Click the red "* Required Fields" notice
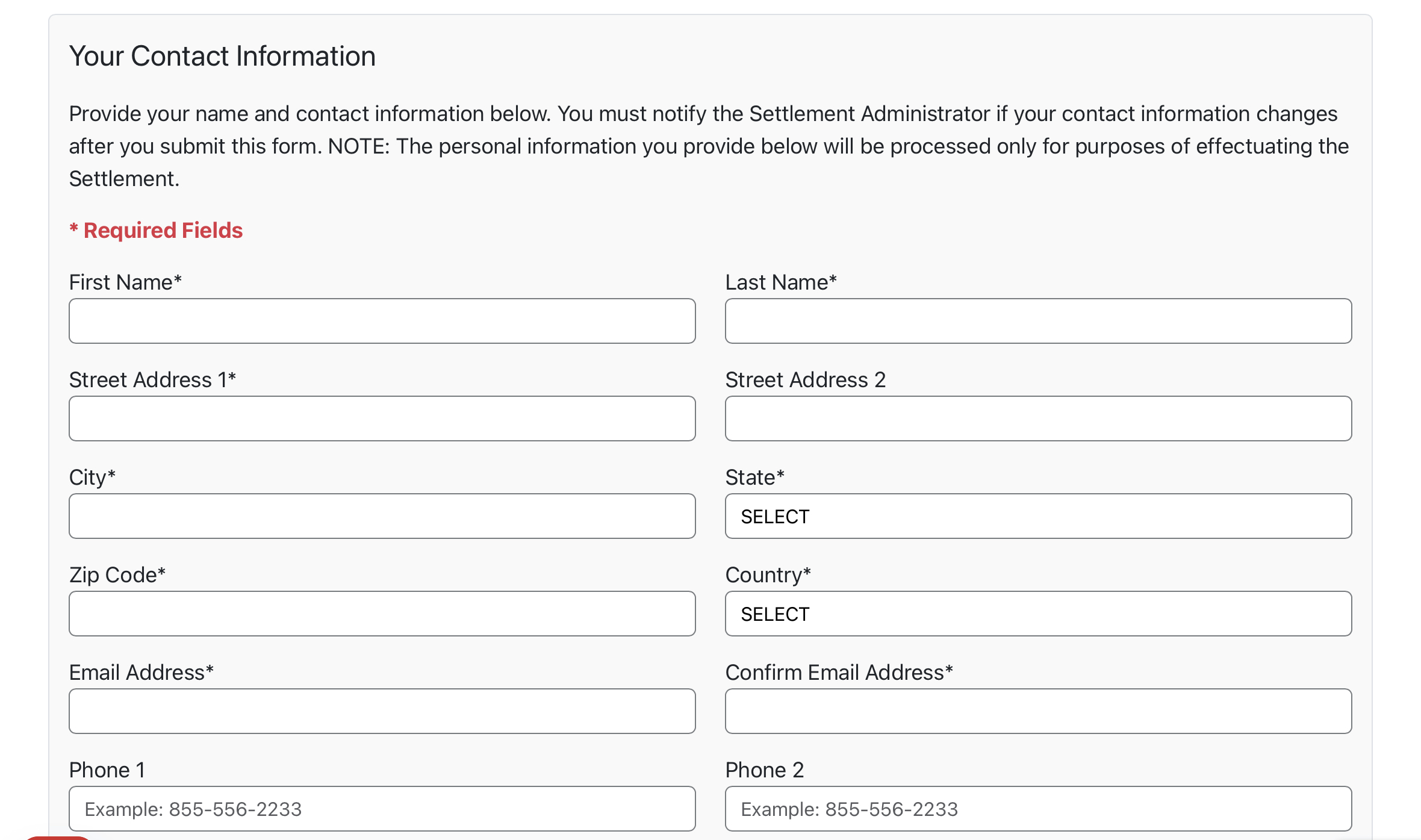This screenshot has width=1421, height=840. pos(156,230)
